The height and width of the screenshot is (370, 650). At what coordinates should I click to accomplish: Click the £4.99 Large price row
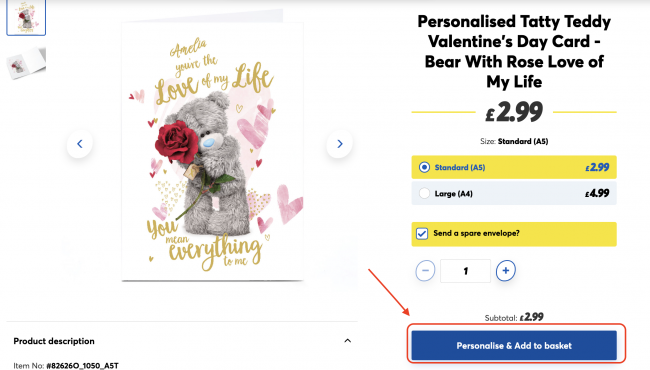[x=514, y=193]
